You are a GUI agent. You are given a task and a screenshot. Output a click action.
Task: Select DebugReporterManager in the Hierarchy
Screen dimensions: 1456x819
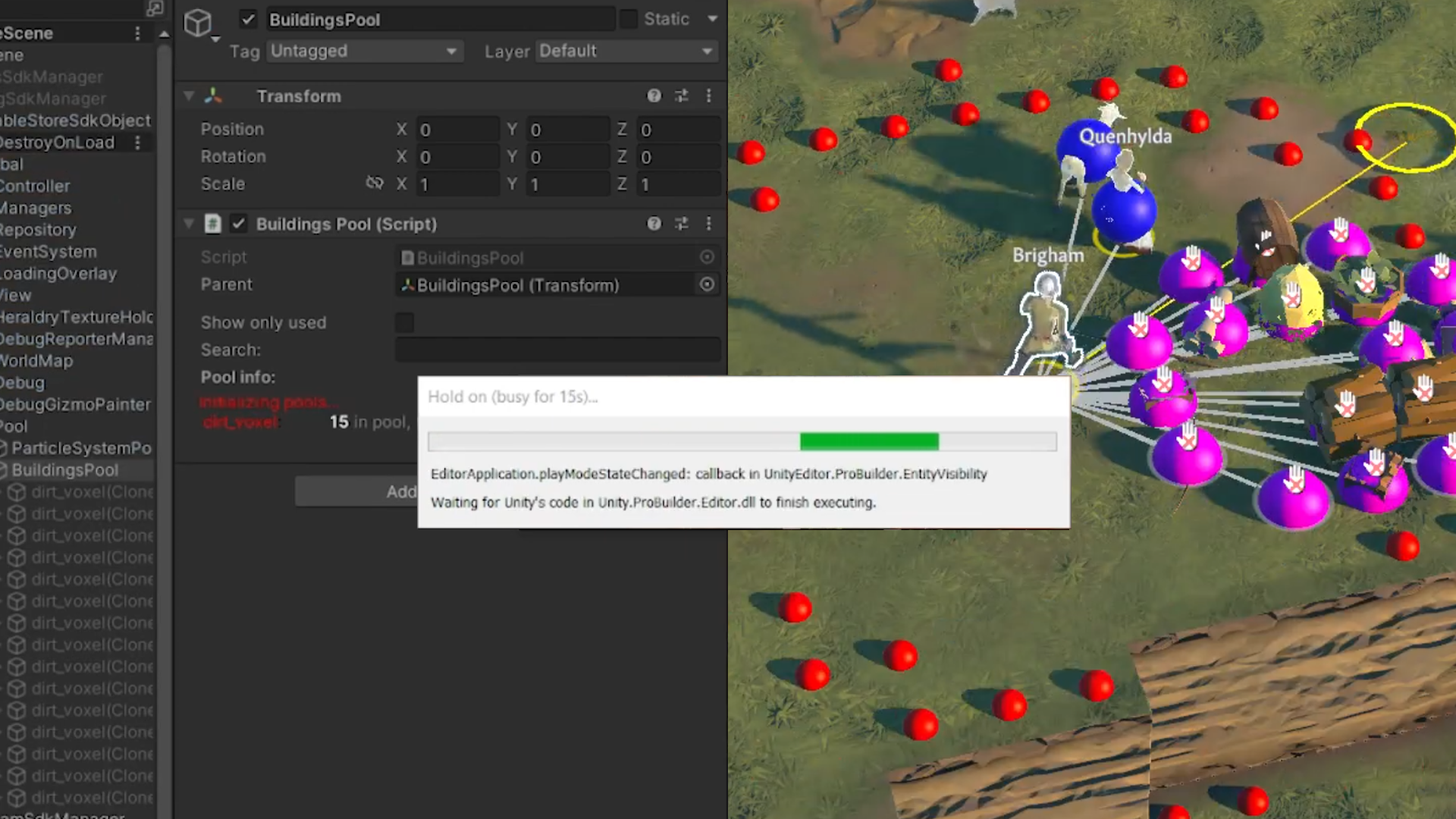click(x=76, y=339)
